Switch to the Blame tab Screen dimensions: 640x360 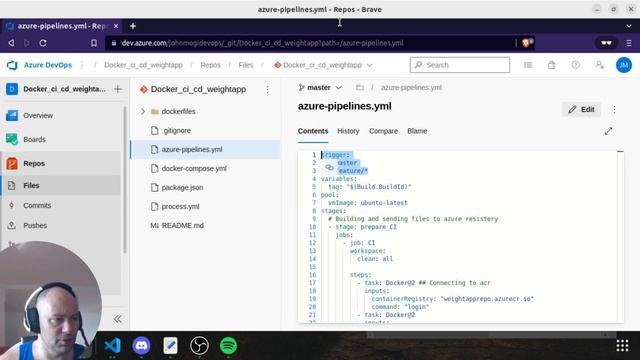tap(417, 131)
